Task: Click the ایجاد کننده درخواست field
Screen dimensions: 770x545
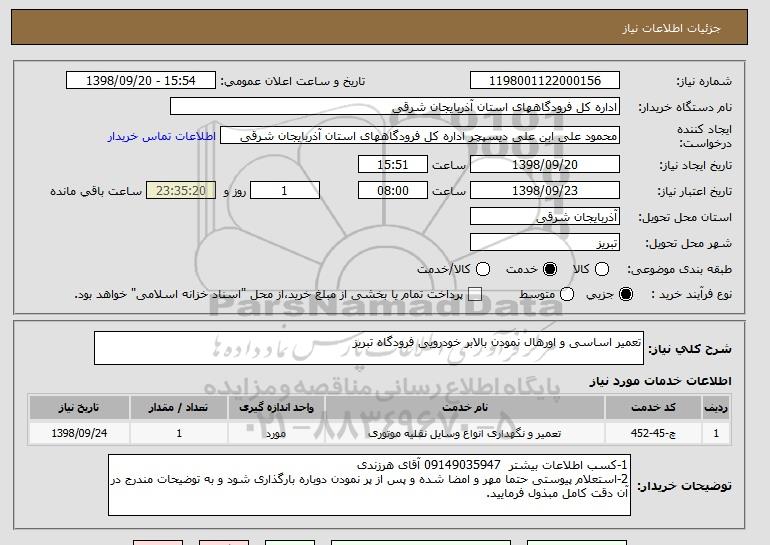Action: click(420, 136)
